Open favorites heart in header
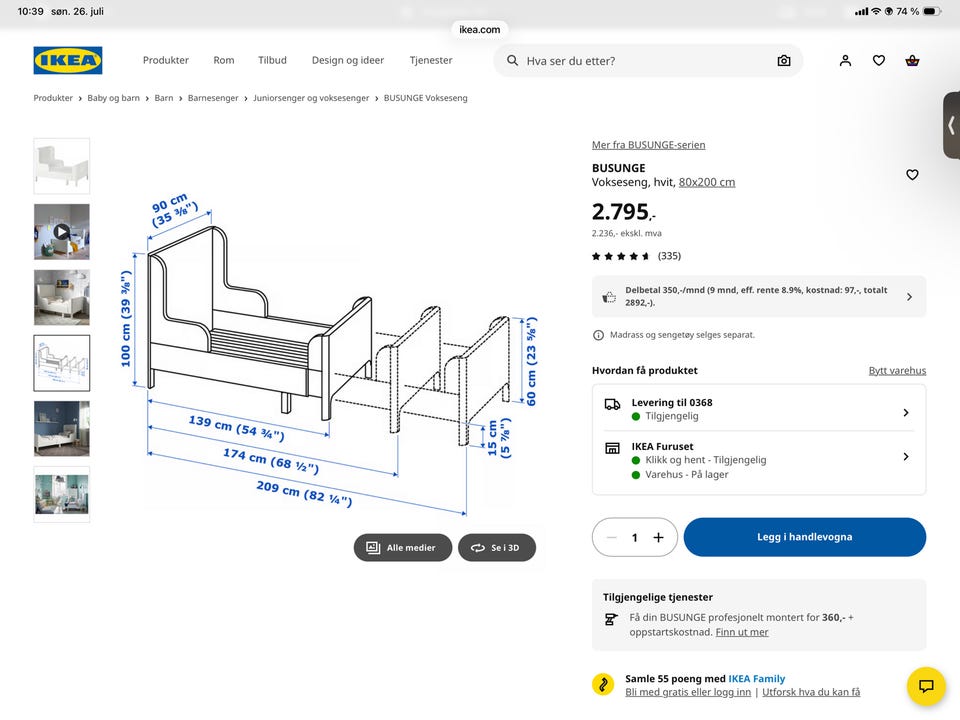The width and height of the screenshot is (960, 720). pos(879,61)
